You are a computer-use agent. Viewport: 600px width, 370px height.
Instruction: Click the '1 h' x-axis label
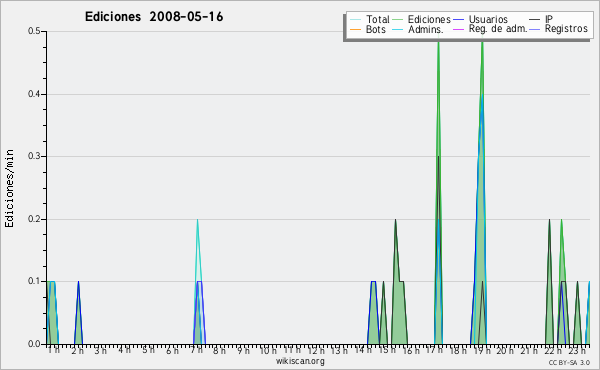click(x=54, y=350)
